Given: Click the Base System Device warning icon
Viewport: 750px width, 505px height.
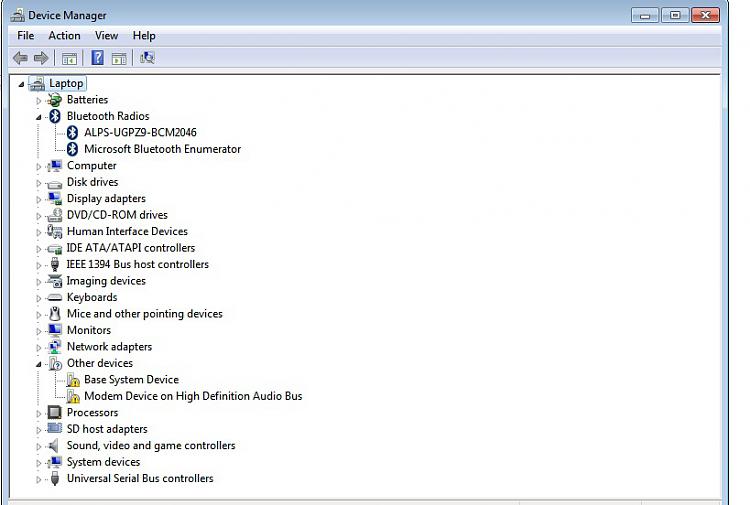Looking at the screenshot, I should (73, 380).
